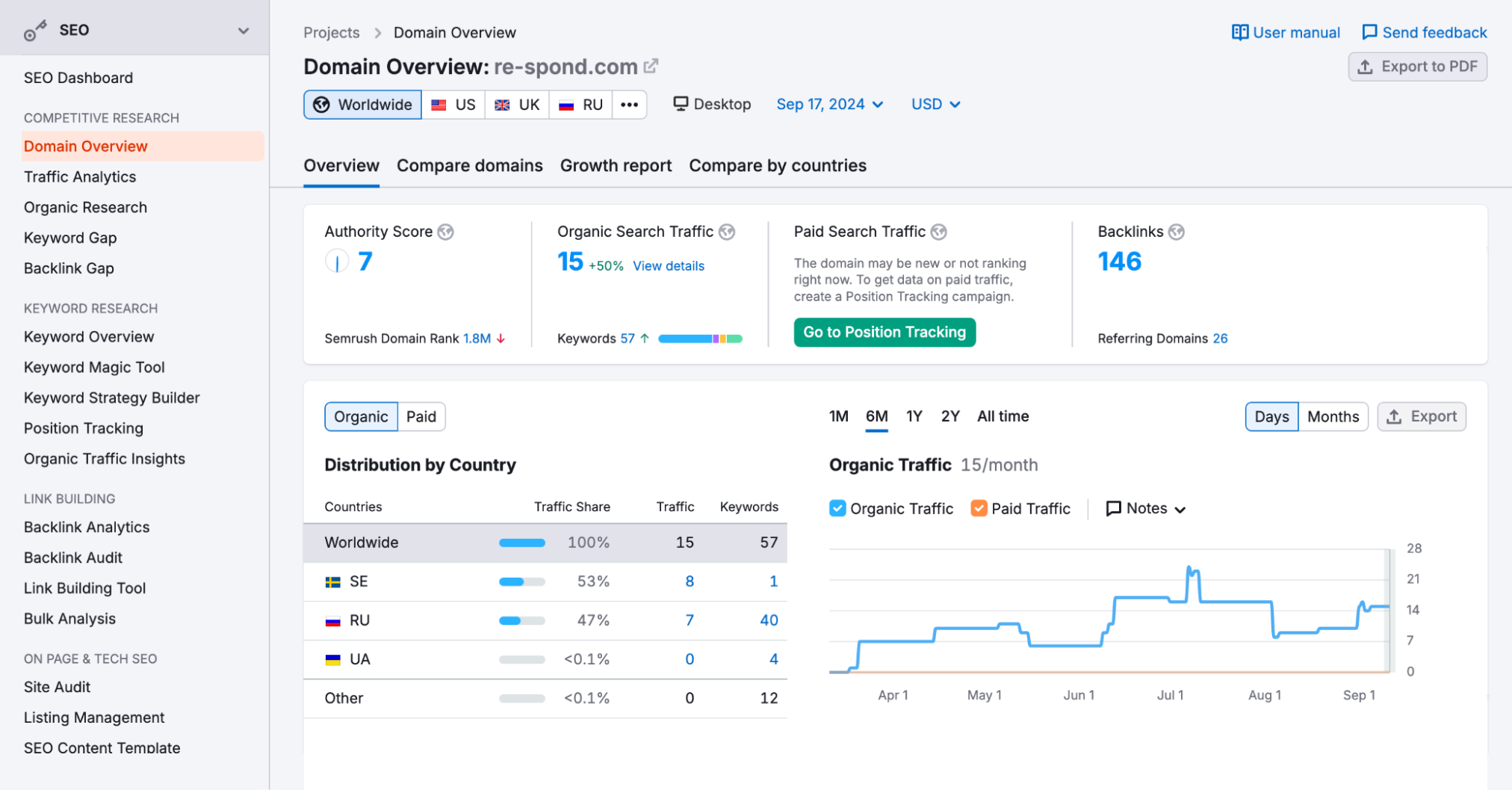Click Semrush Domain Rank 1.8M value
Screen dimensions: 1512x790
(x=477, y=339)
